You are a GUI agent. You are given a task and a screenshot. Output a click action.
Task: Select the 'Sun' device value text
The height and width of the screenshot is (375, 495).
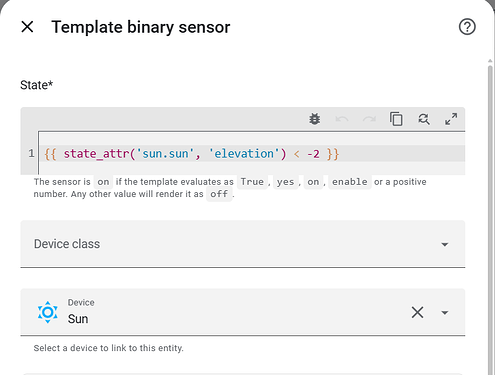point(78,319)
